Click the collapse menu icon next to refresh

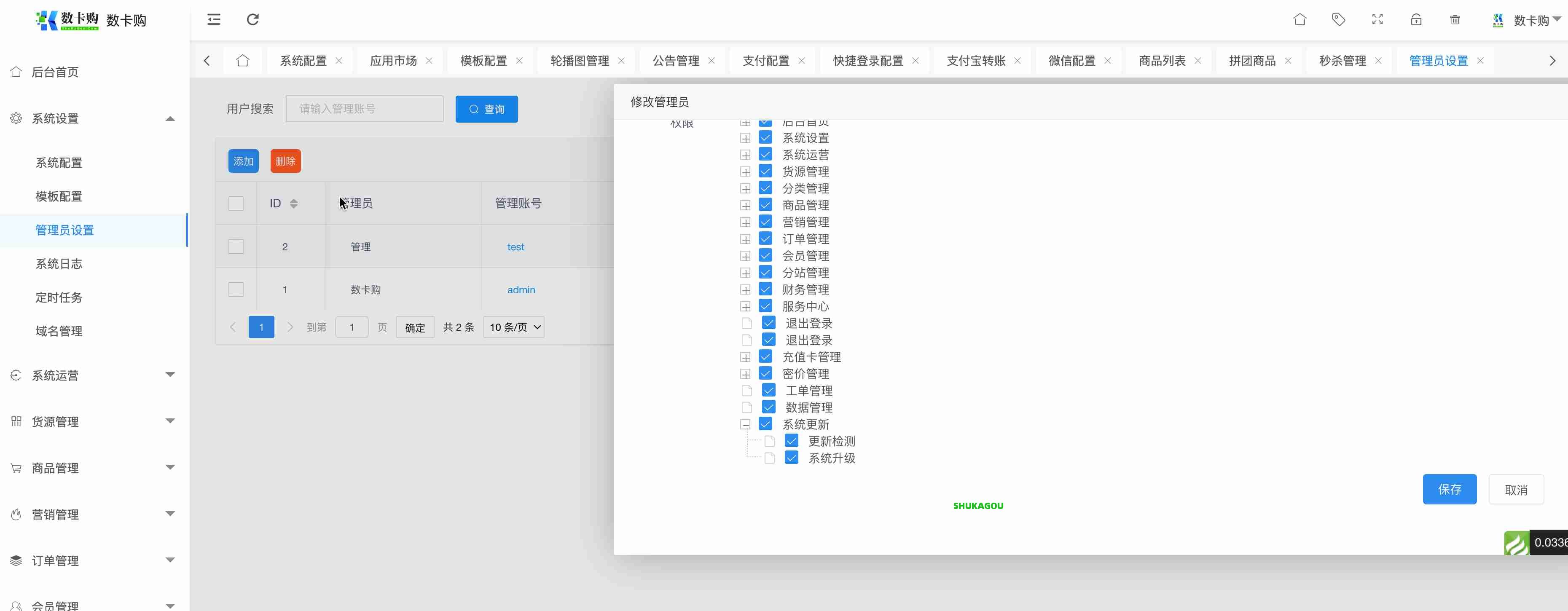[x=214, y=19]
